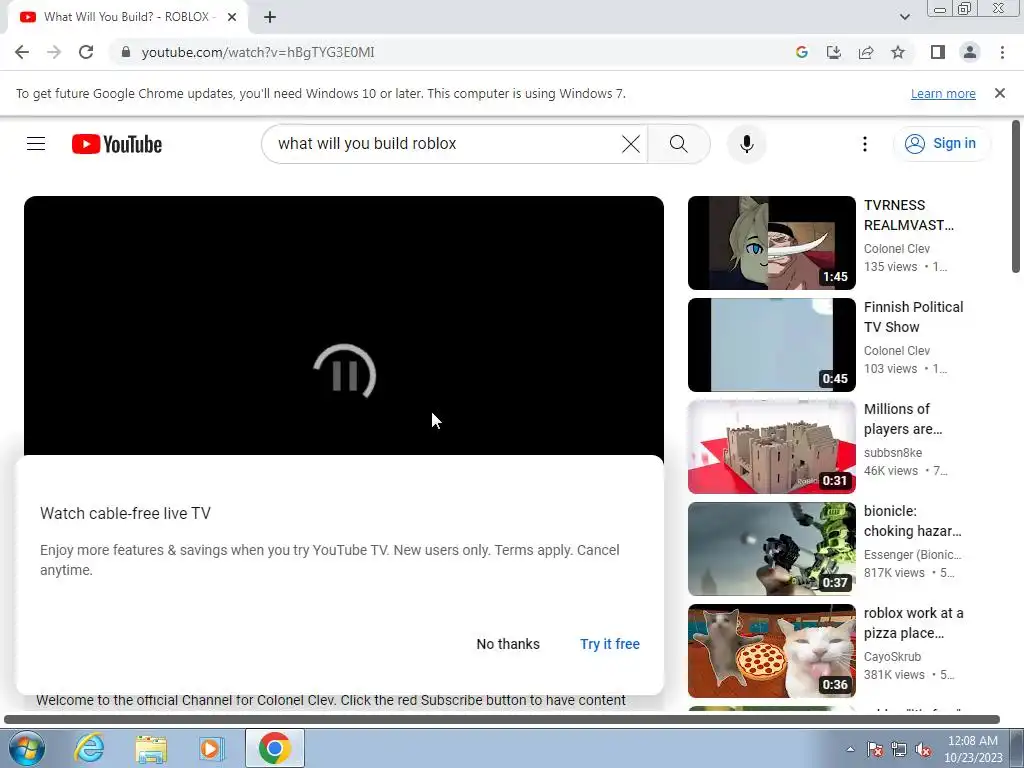Open the Windows Start menu
Image resolution: width=1024 pixels, height=768 pixels.
(x=26, y=748)
